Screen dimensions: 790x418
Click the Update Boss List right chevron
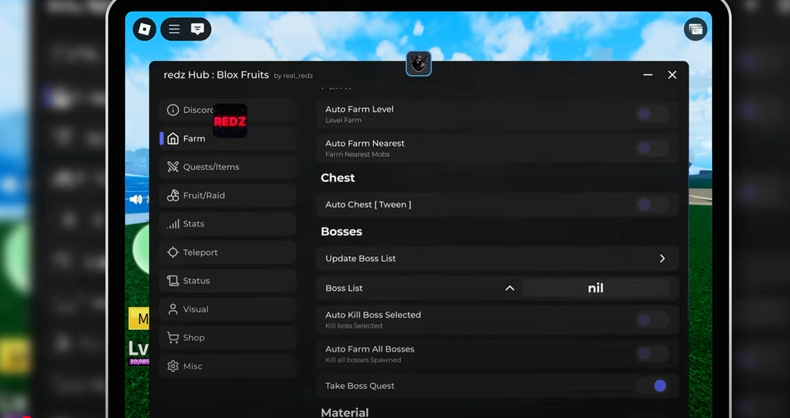point(662,258)
